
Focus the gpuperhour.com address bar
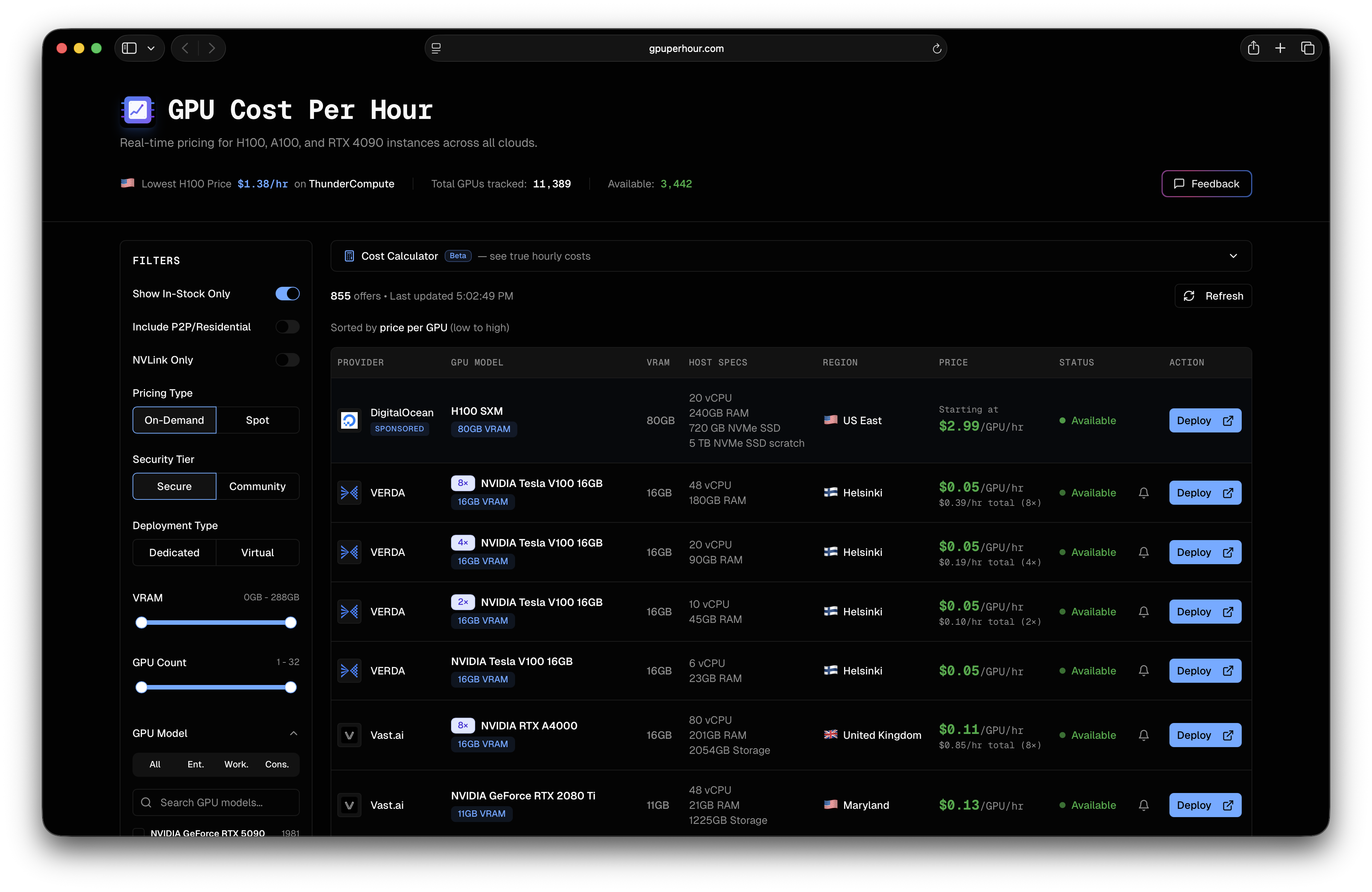pyautogui.click(x=686, y=49)
